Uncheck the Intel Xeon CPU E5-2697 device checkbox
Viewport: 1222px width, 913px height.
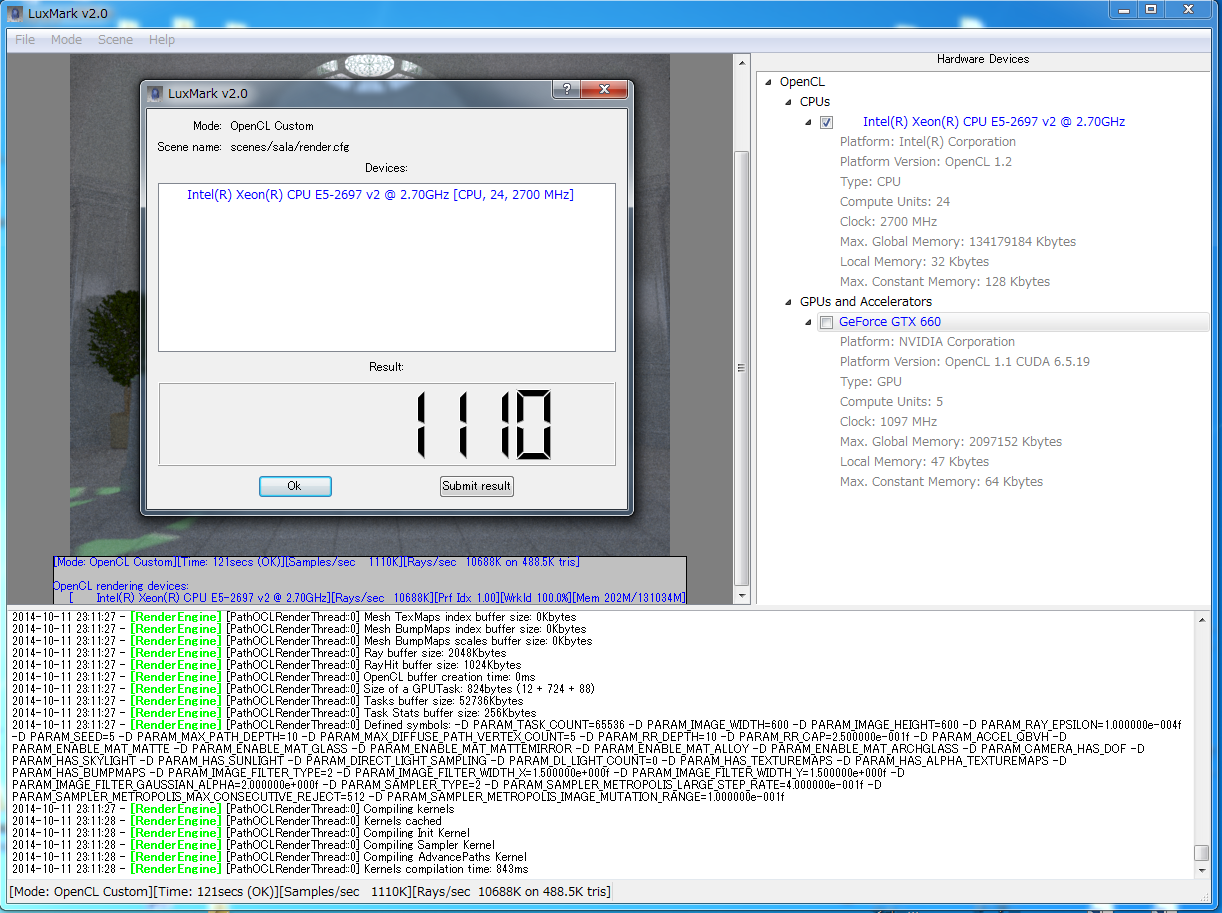[826, 122]
